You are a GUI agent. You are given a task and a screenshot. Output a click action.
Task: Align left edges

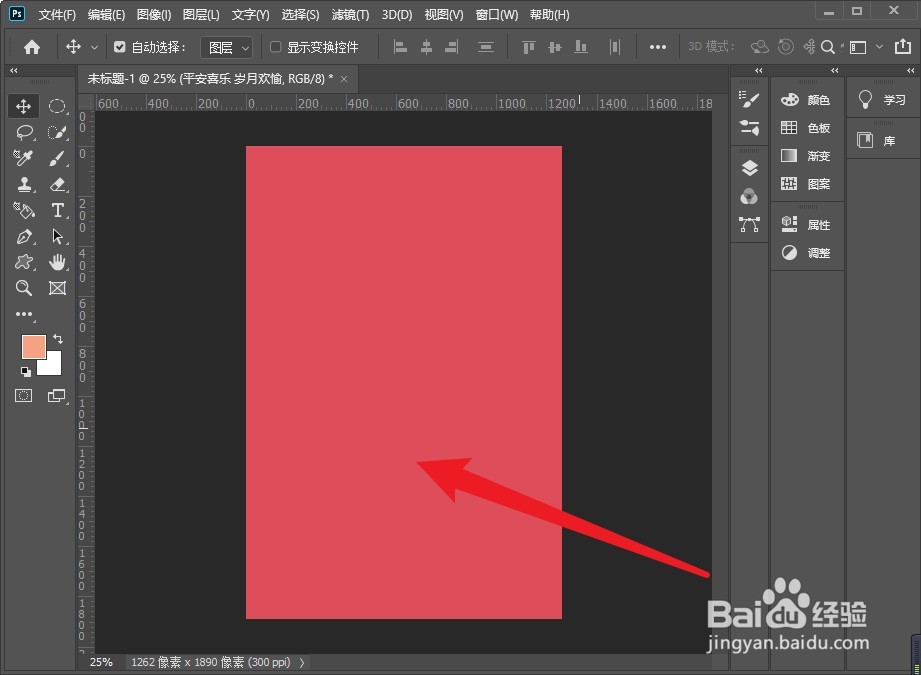(x=401, y=47)
